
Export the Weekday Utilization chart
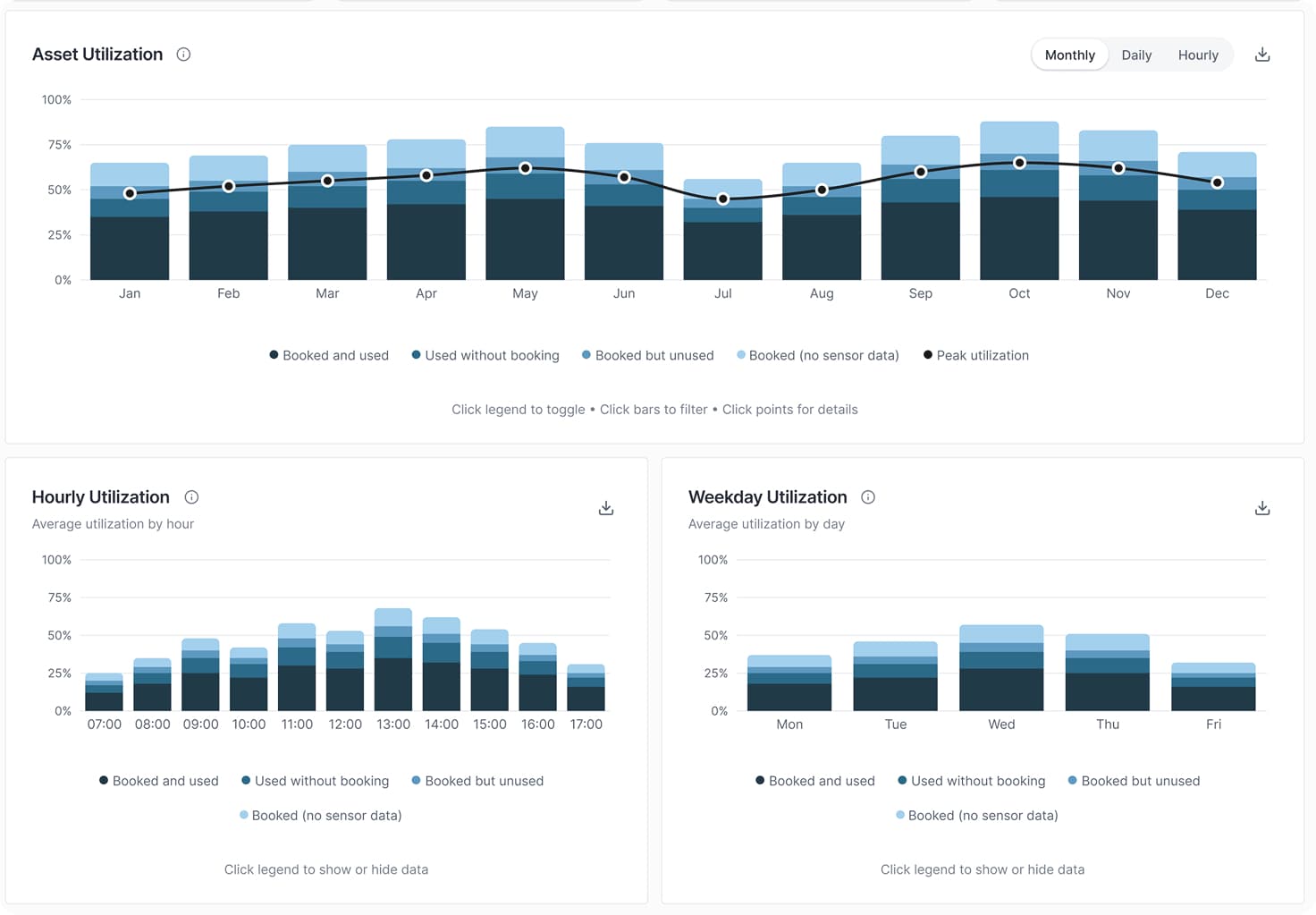[1262, 507]
